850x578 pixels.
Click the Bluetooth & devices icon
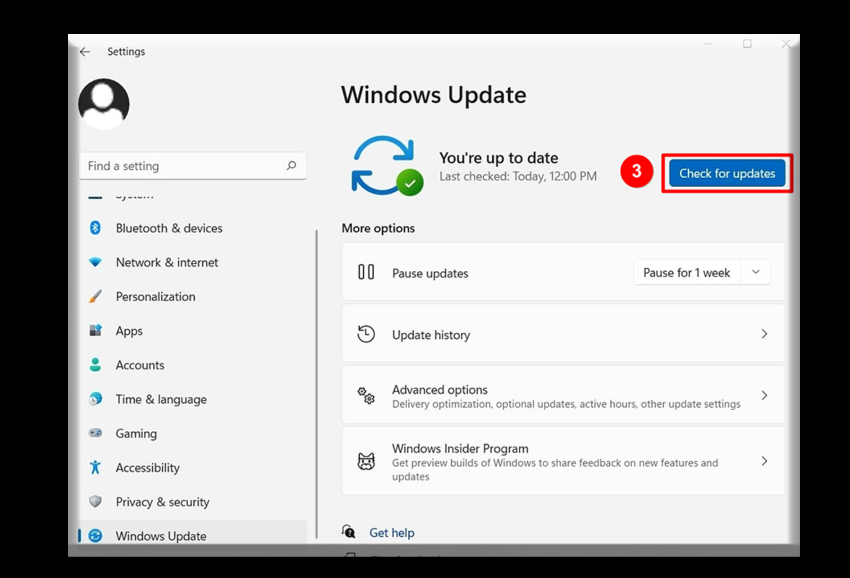[96, 228]
